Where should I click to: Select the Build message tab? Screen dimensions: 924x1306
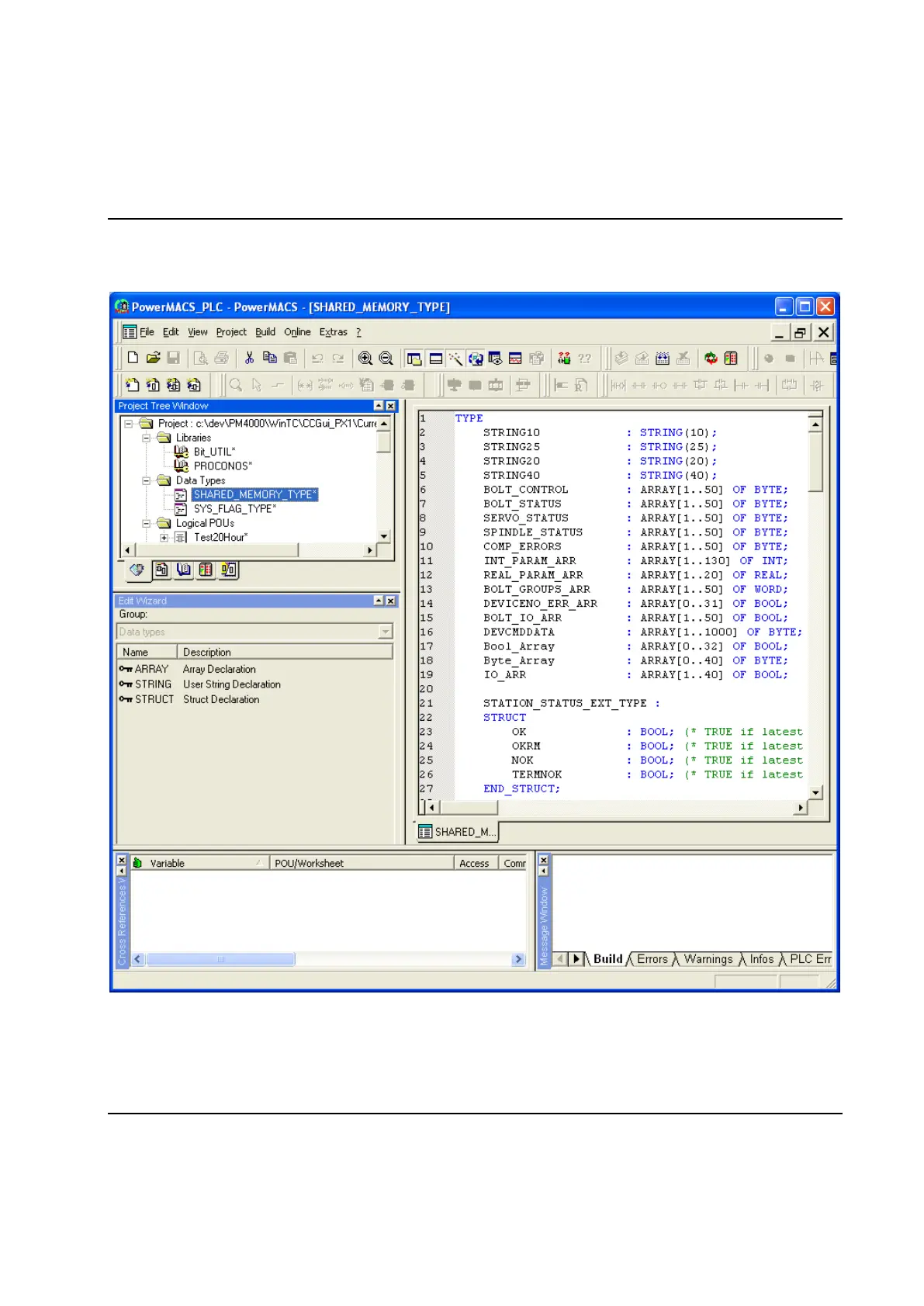(x=608, y=959)
